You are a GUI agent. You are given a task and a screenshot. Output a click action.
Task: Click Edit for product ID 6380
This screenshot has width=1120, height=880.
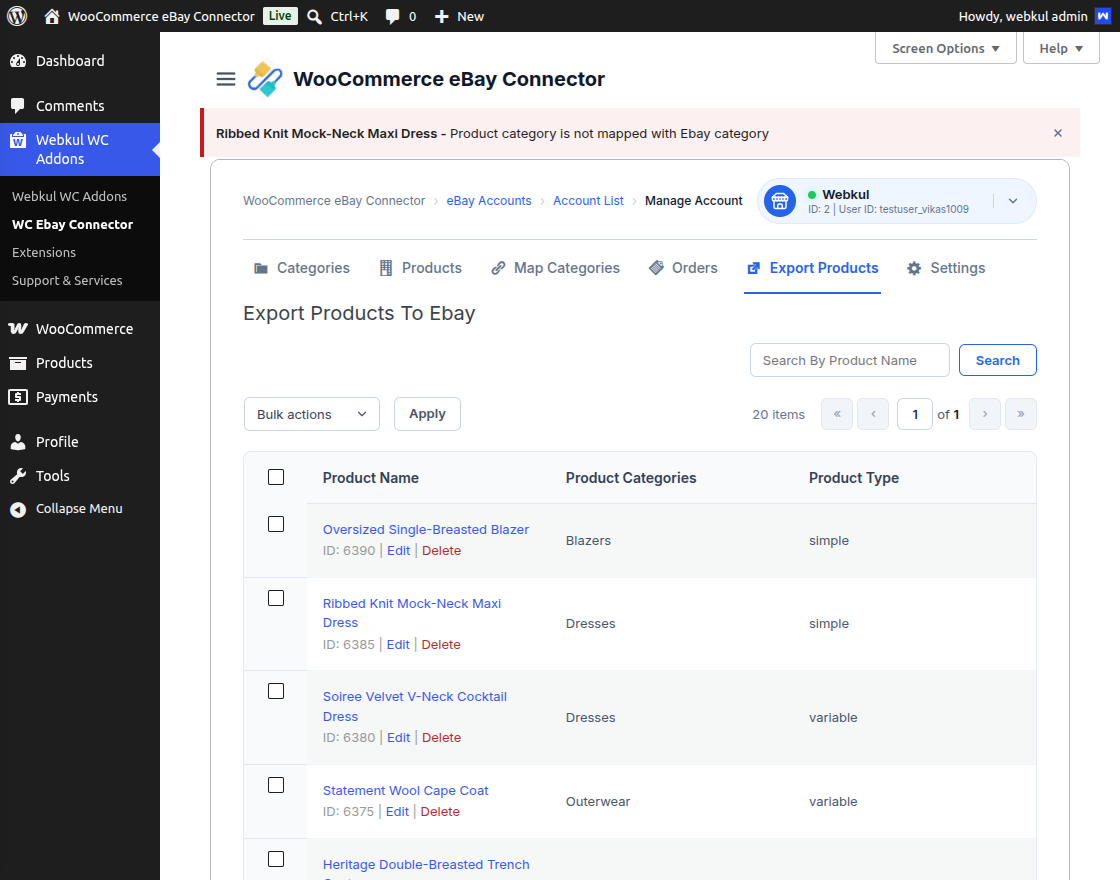[x=399, y=738]
